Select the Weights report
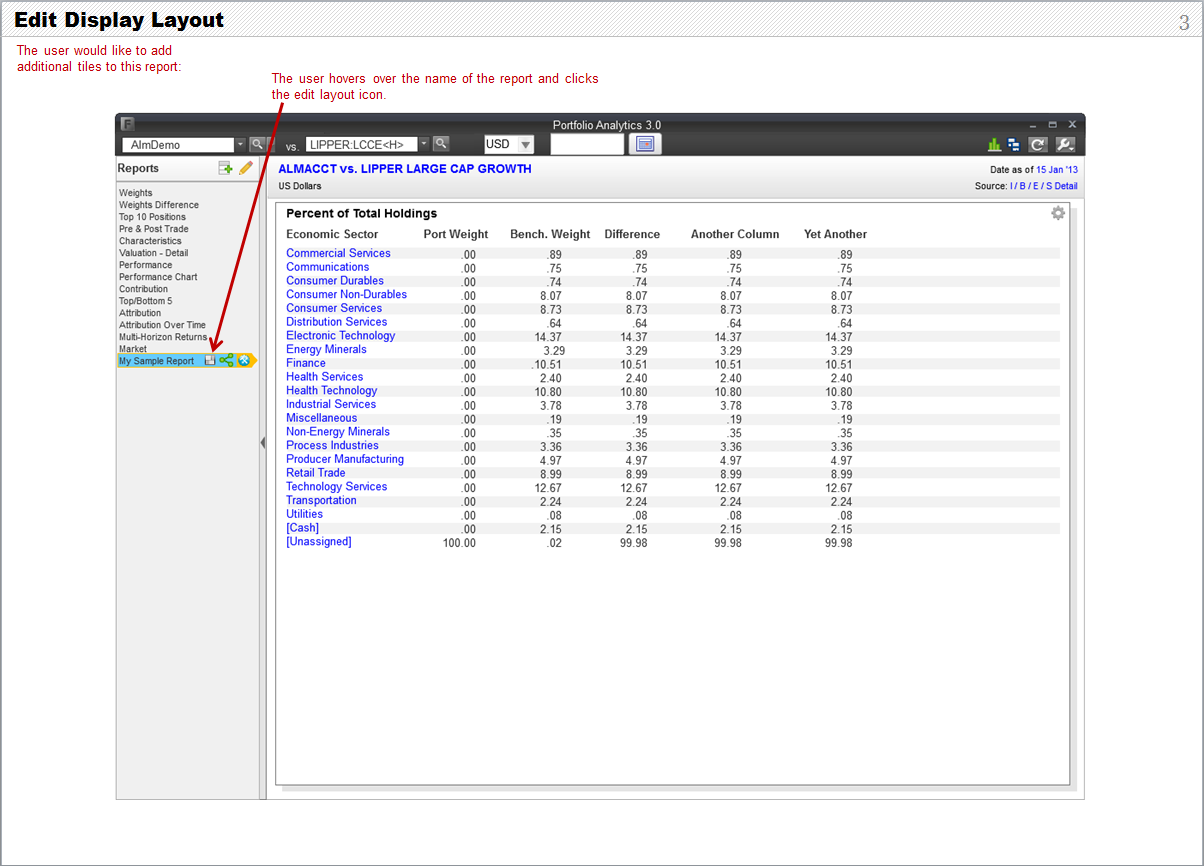The width and height of the screenshot is (1204, 867). pyautogui.click(x=136, y=193)
